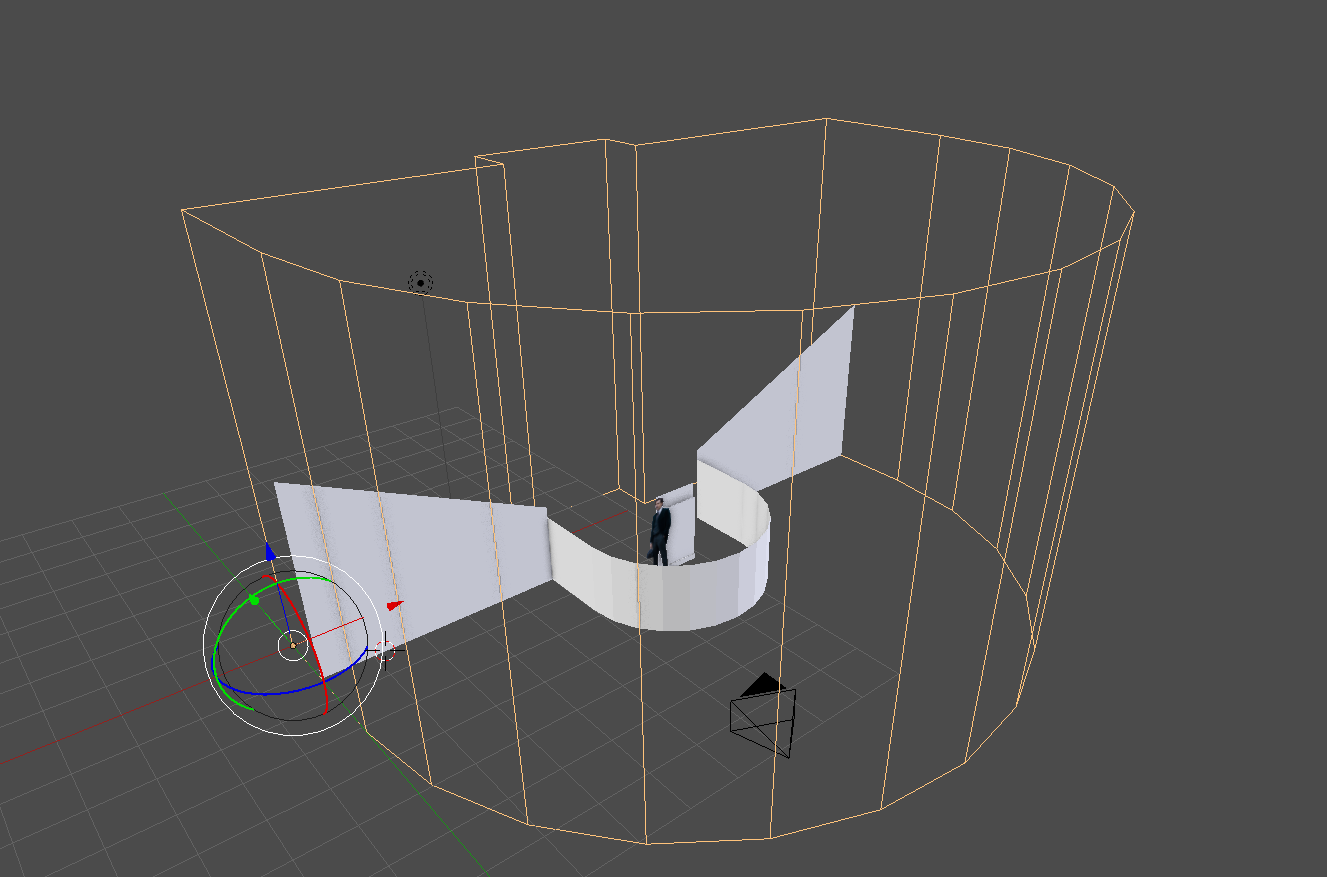The width and height of the screenshot is (1327, 877).
Task: Select the lamp object with dashed circle
Action: (421, 282)
